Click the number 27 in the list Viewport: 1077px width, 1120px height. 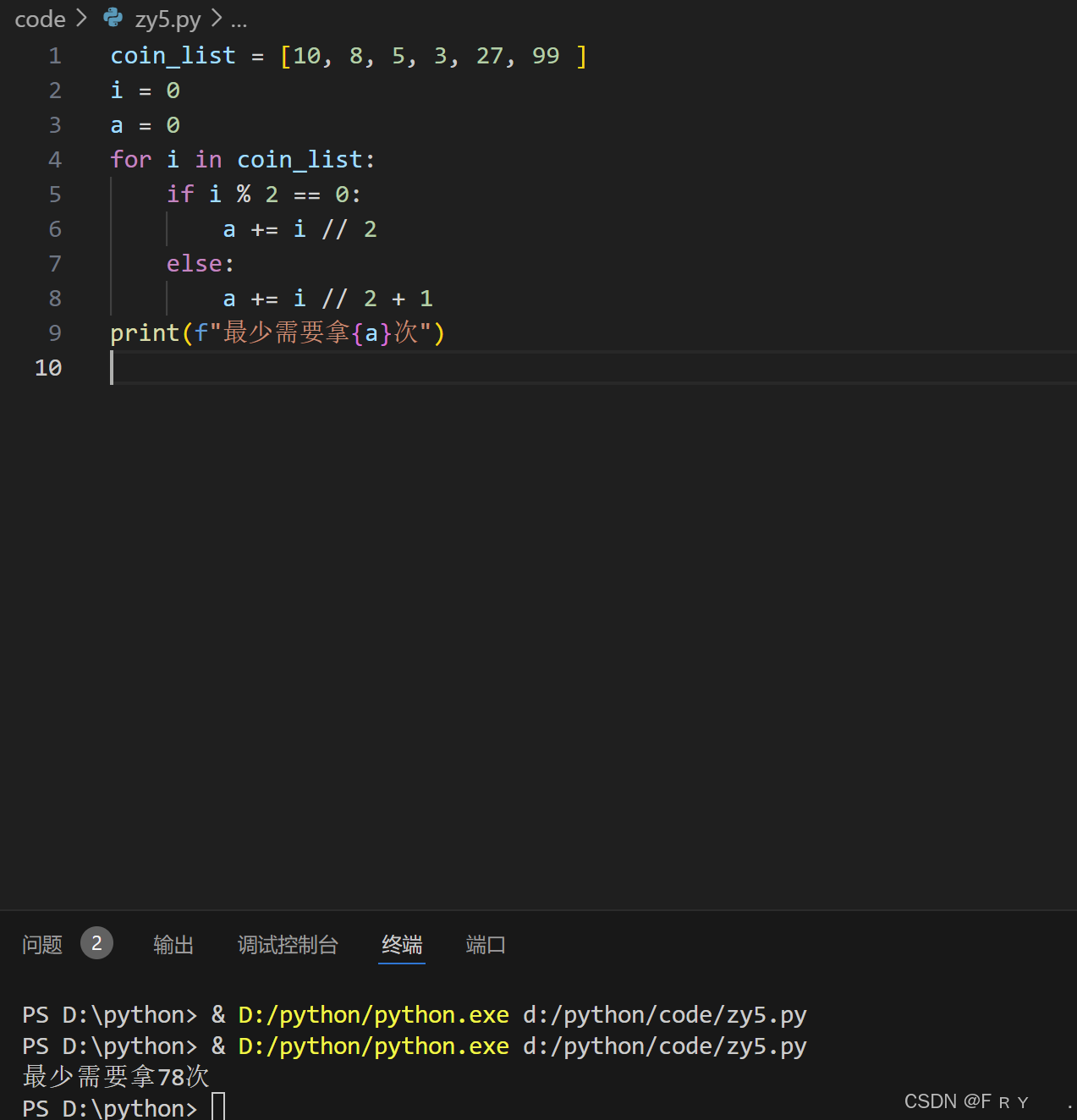coord(490,56)
